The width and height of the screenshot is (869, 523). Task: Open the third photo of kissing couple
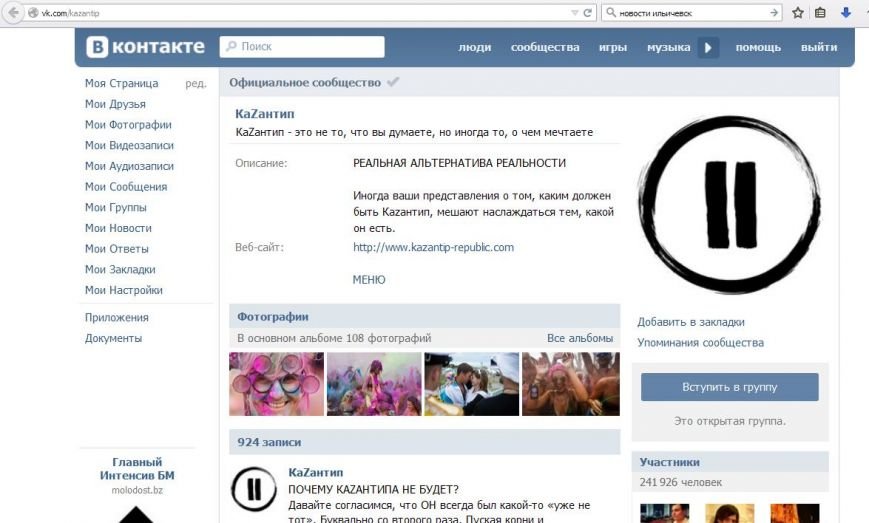472,384
